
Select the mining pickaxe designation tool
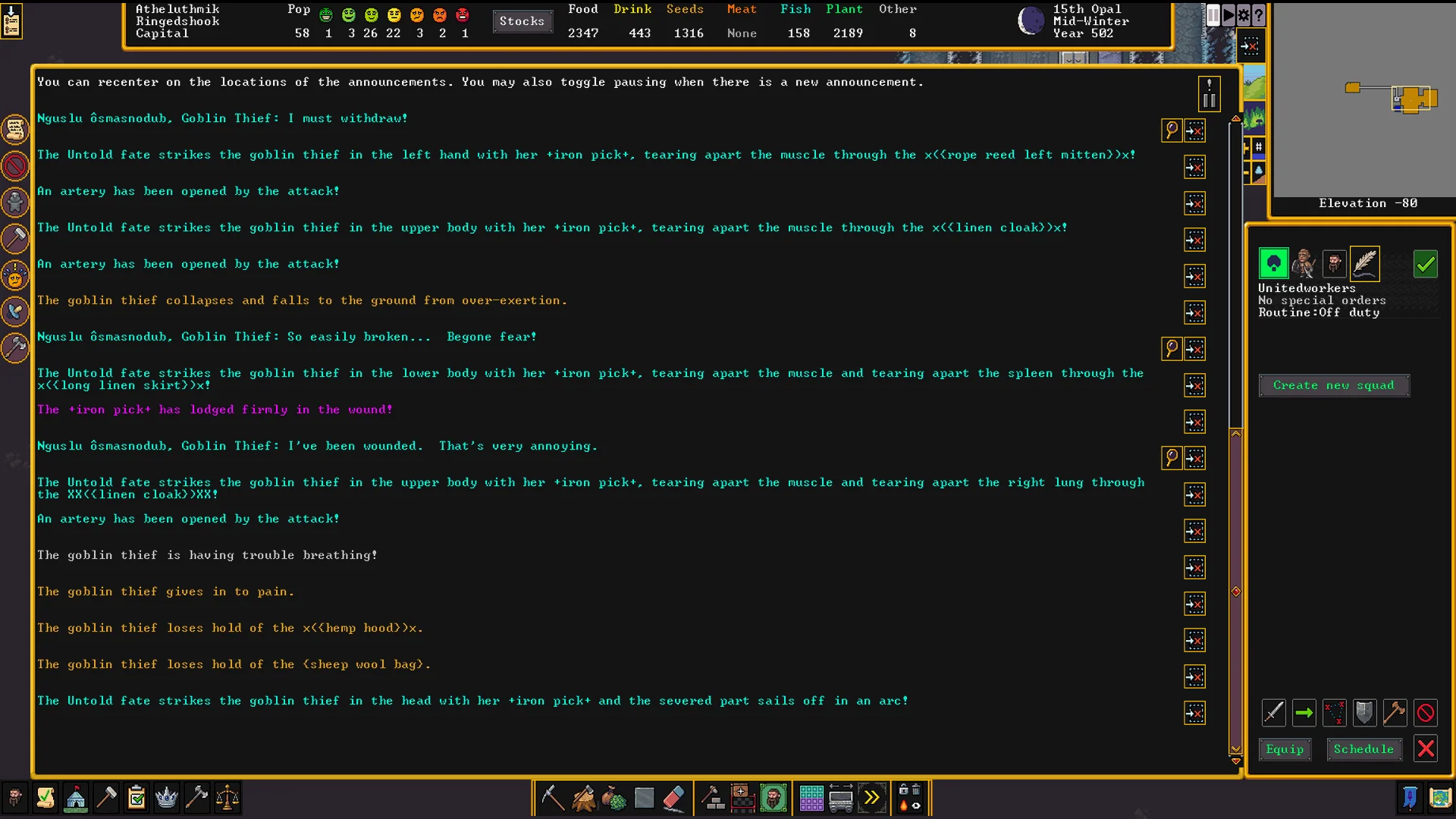(x=553, y=798)
